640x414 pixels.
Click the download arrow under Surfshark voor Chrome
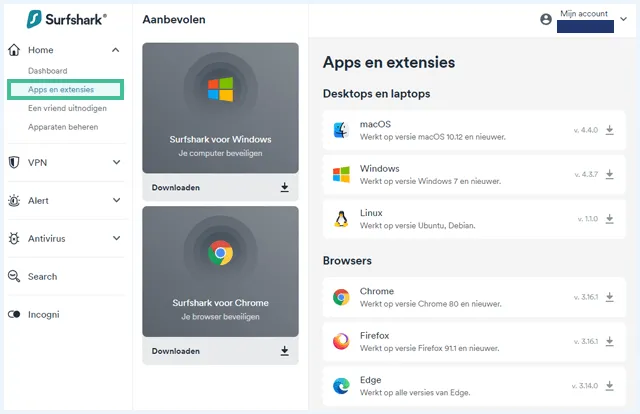(x=284, y=351)
